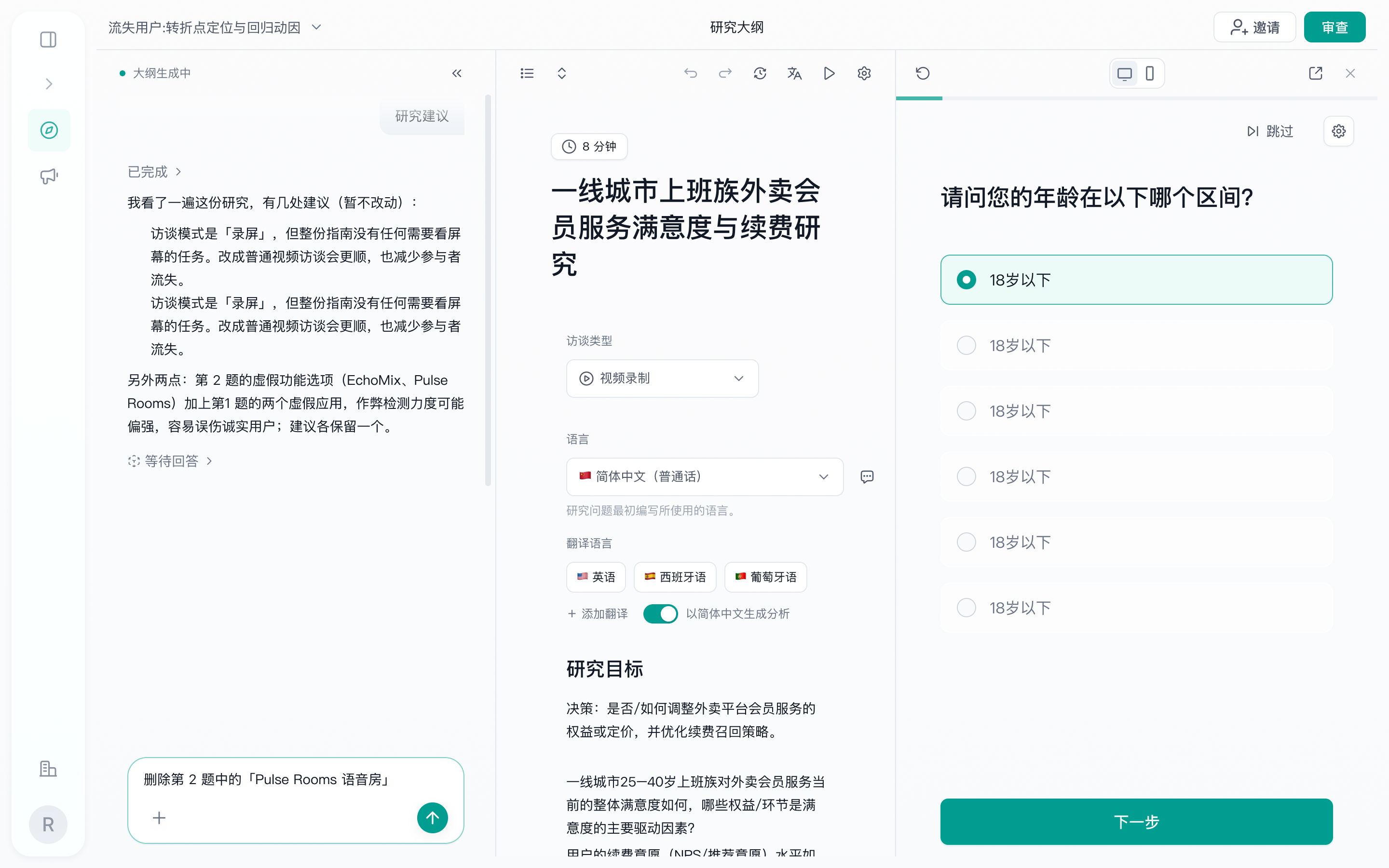Open the 视频录制 interview type dropdown
1389x868 pixels.
(662, 379)
